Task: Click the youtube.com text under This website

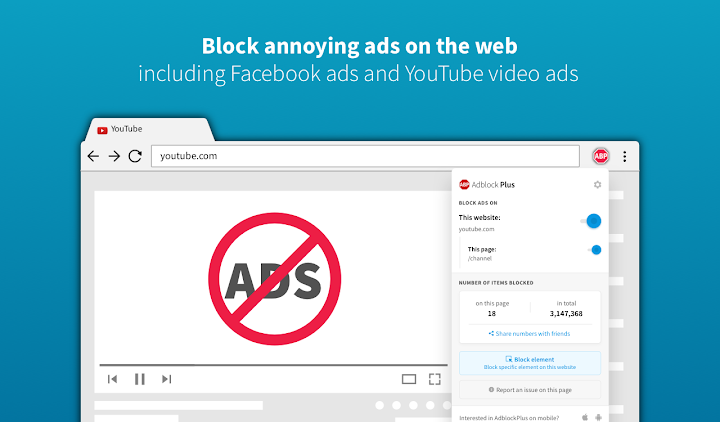Action: [x=476, y=229]
